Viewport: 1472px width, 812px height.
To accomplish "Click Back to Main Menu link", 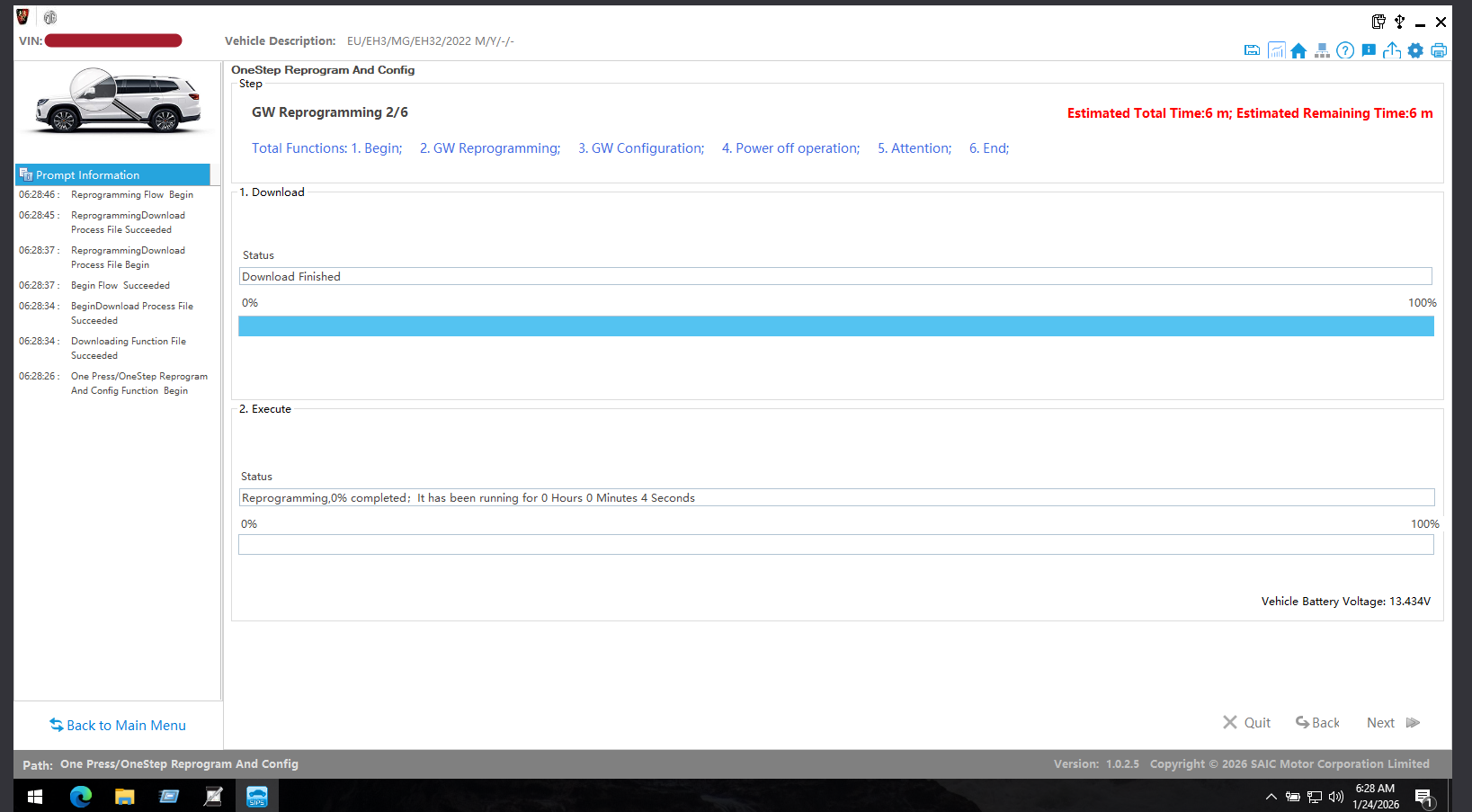I will pos(118,725).
